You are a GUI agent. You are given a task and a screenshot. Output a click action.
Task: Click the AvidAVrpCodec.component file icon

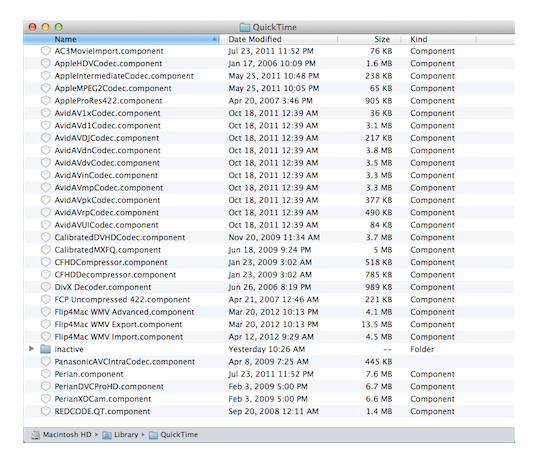click(x=46, y=212)
